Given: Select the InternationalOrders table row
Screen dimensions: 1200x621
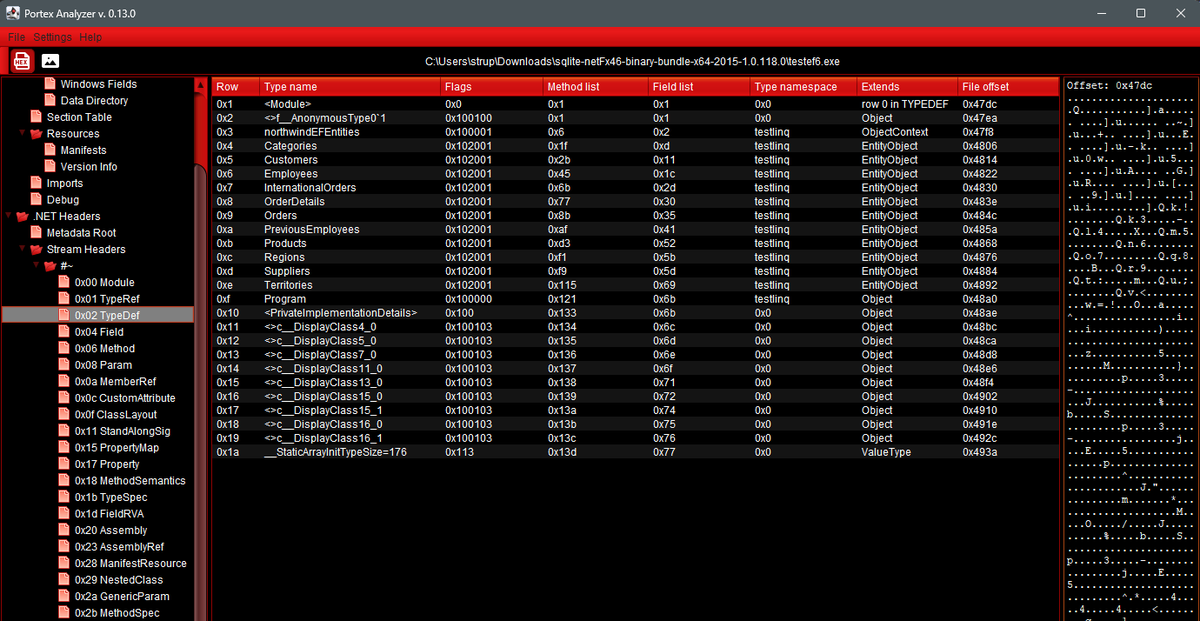Looking at the screenshot, I should pos(635,188).
